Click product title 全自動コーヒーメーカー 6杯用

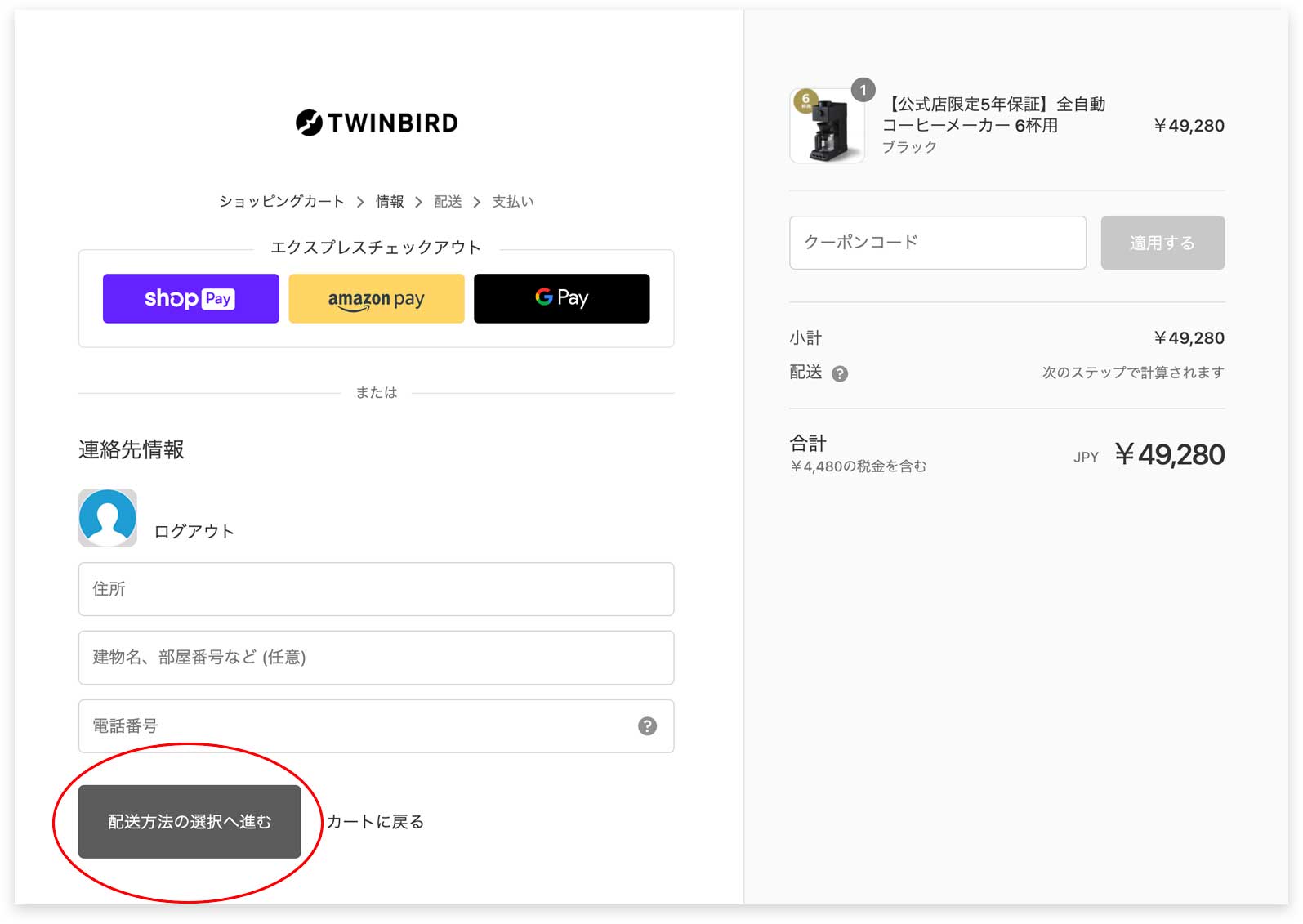[x=994, y=114]
